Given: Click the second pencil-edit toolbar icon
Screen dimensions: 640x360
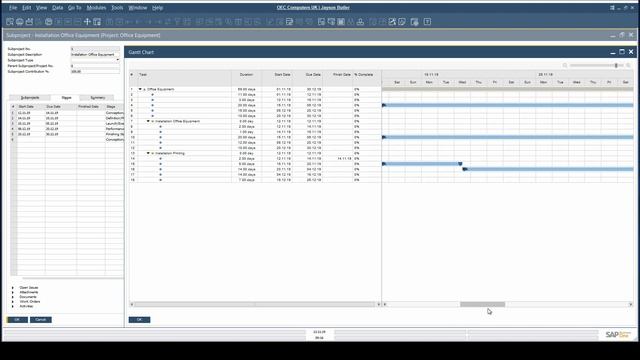Looking at the screenshot, I should click(x=402, y=22).
